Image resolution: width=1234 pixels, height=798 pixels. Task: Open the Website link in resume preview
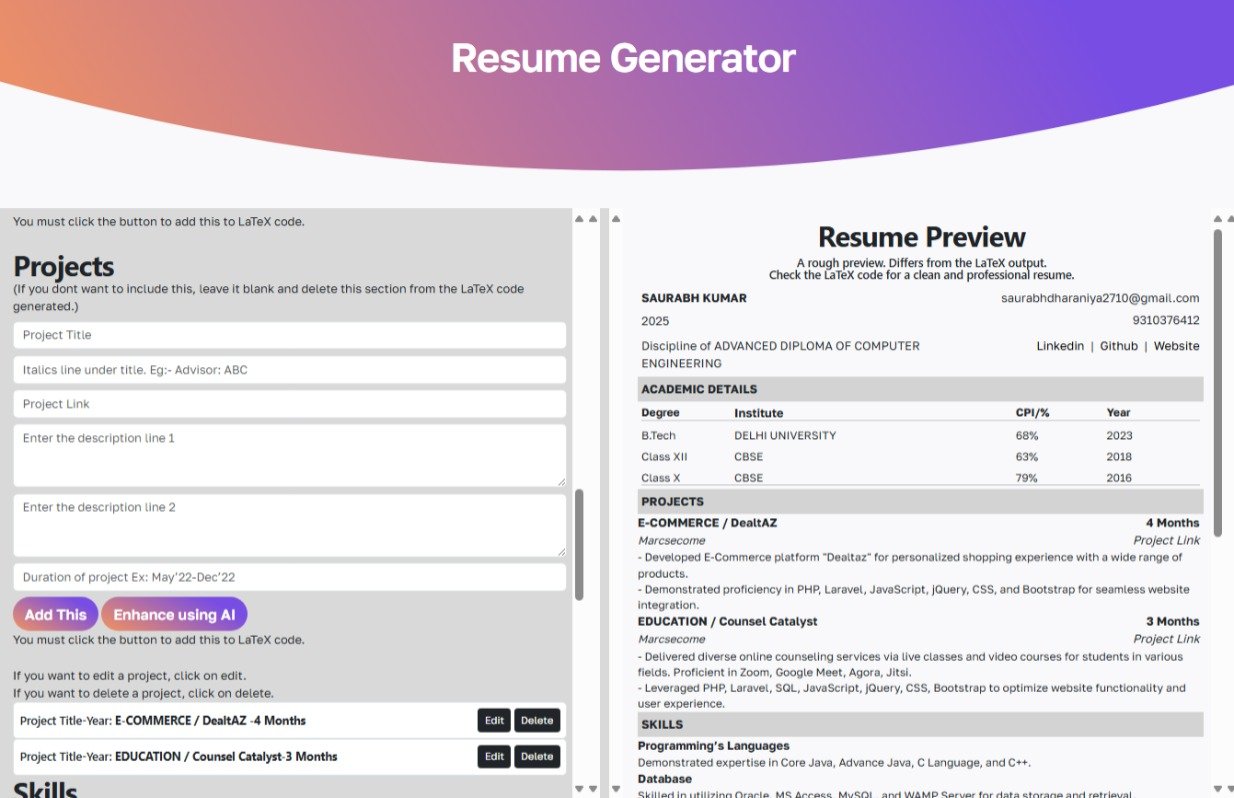coord(1176,345)
